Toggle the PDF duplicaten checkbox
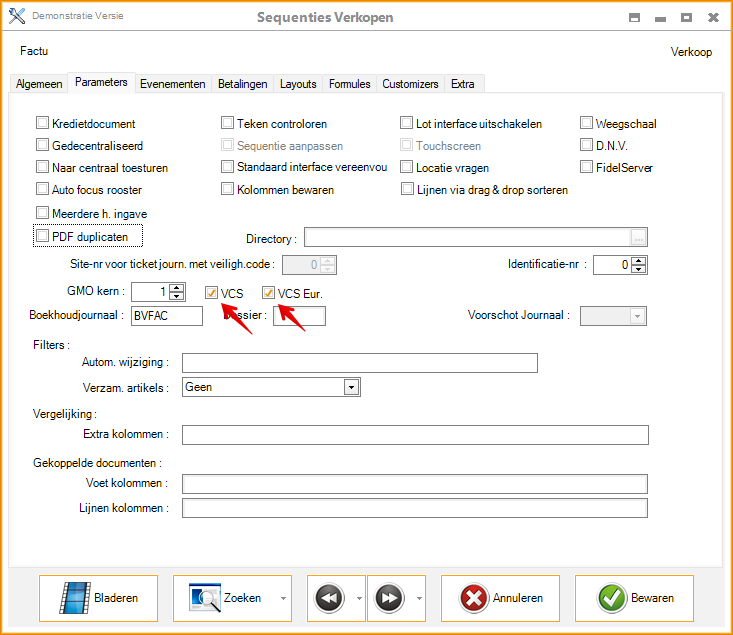The height and width of the screenshot is (635, 733). pos(43,236)
